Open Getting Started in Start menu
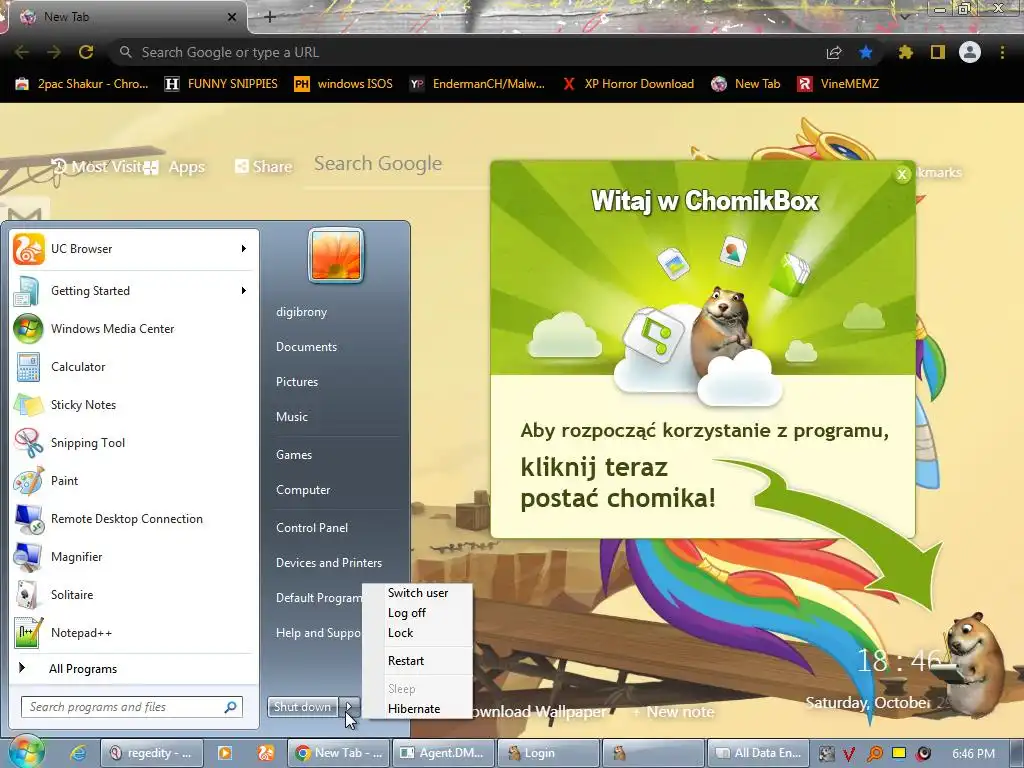The image size is (1024, 768). click(134, 291)
